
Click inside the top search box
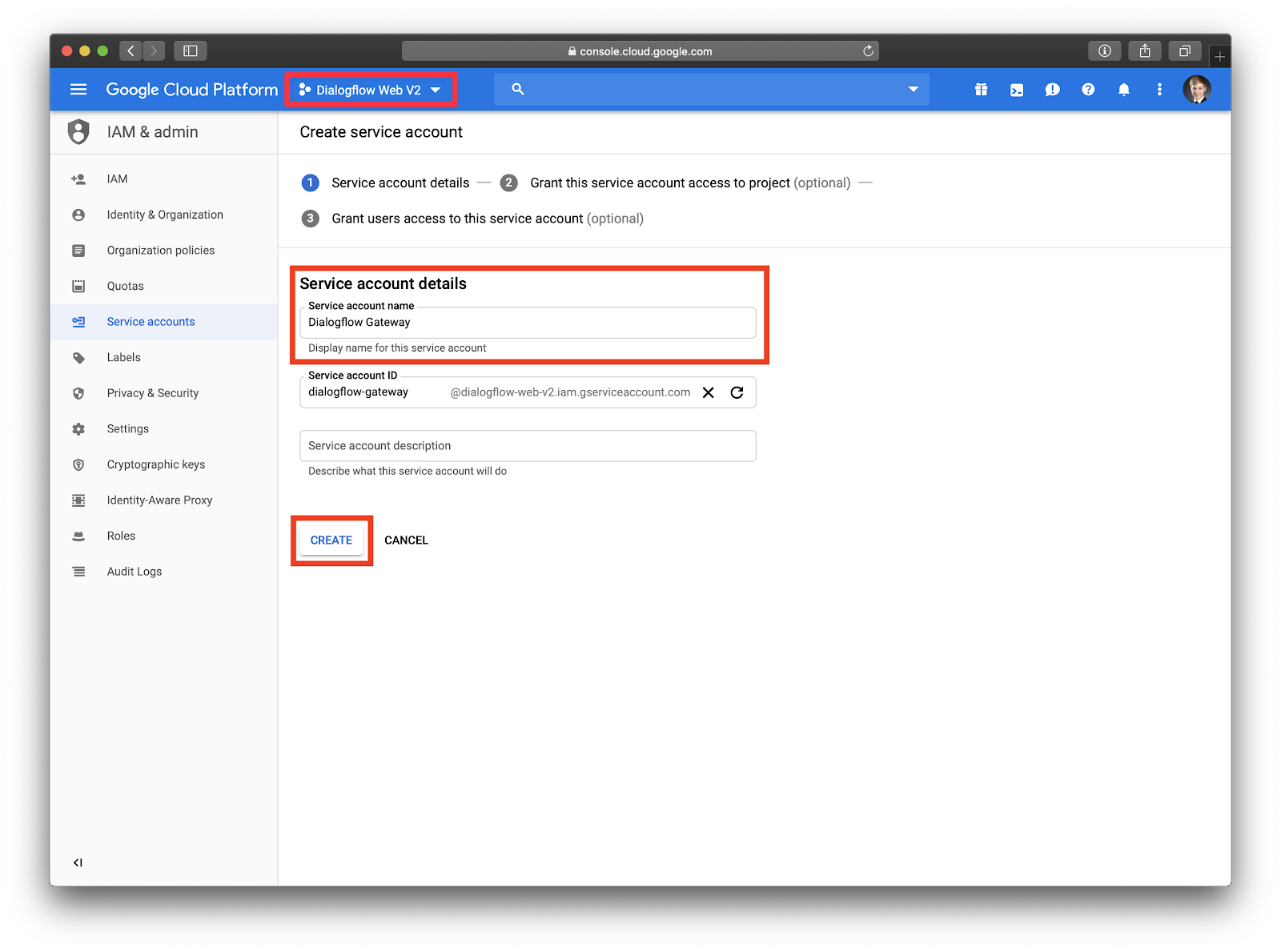712,90
